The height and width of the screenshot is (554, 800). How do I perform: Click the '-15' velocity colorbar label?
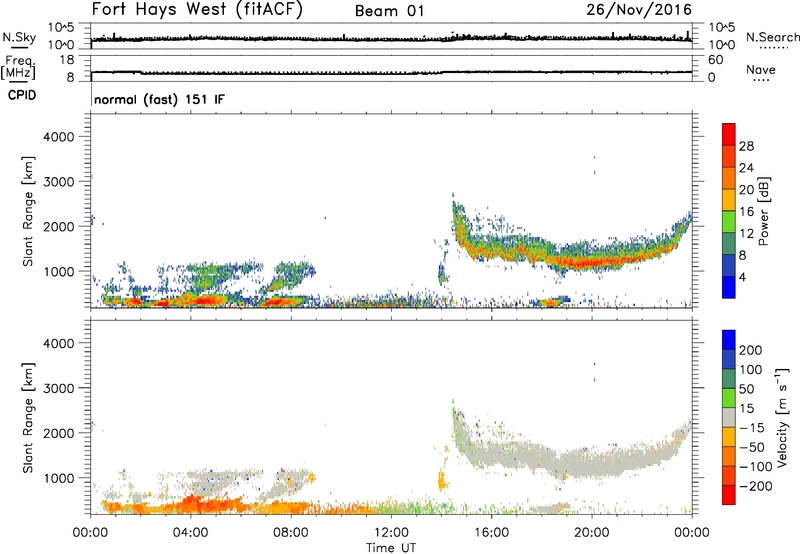point(752,428)
